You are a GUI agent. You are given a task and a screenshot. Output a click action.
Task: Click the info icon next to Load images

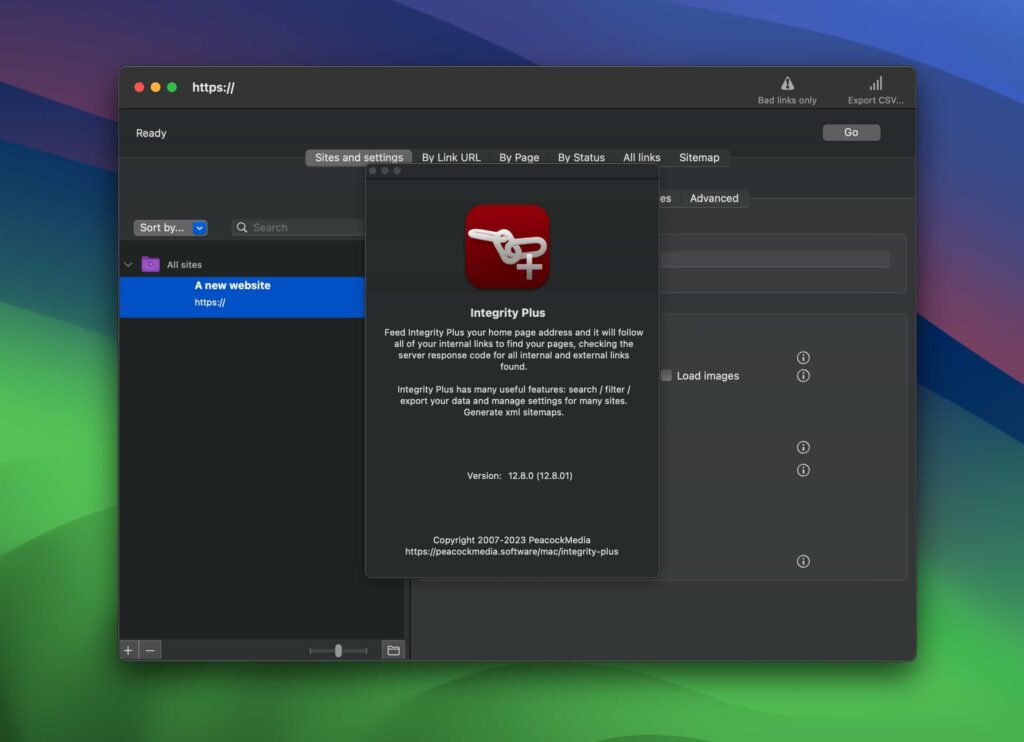point(803,375)
